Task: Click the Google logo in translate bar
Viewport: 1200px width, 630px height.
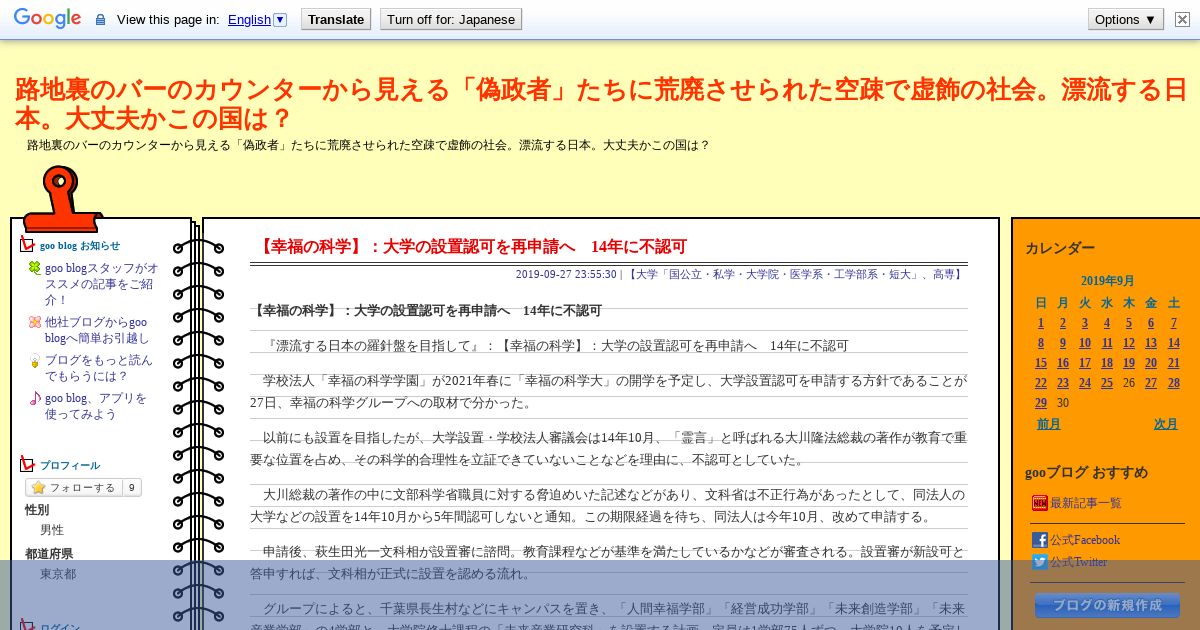Action: [x=47, y=19]
